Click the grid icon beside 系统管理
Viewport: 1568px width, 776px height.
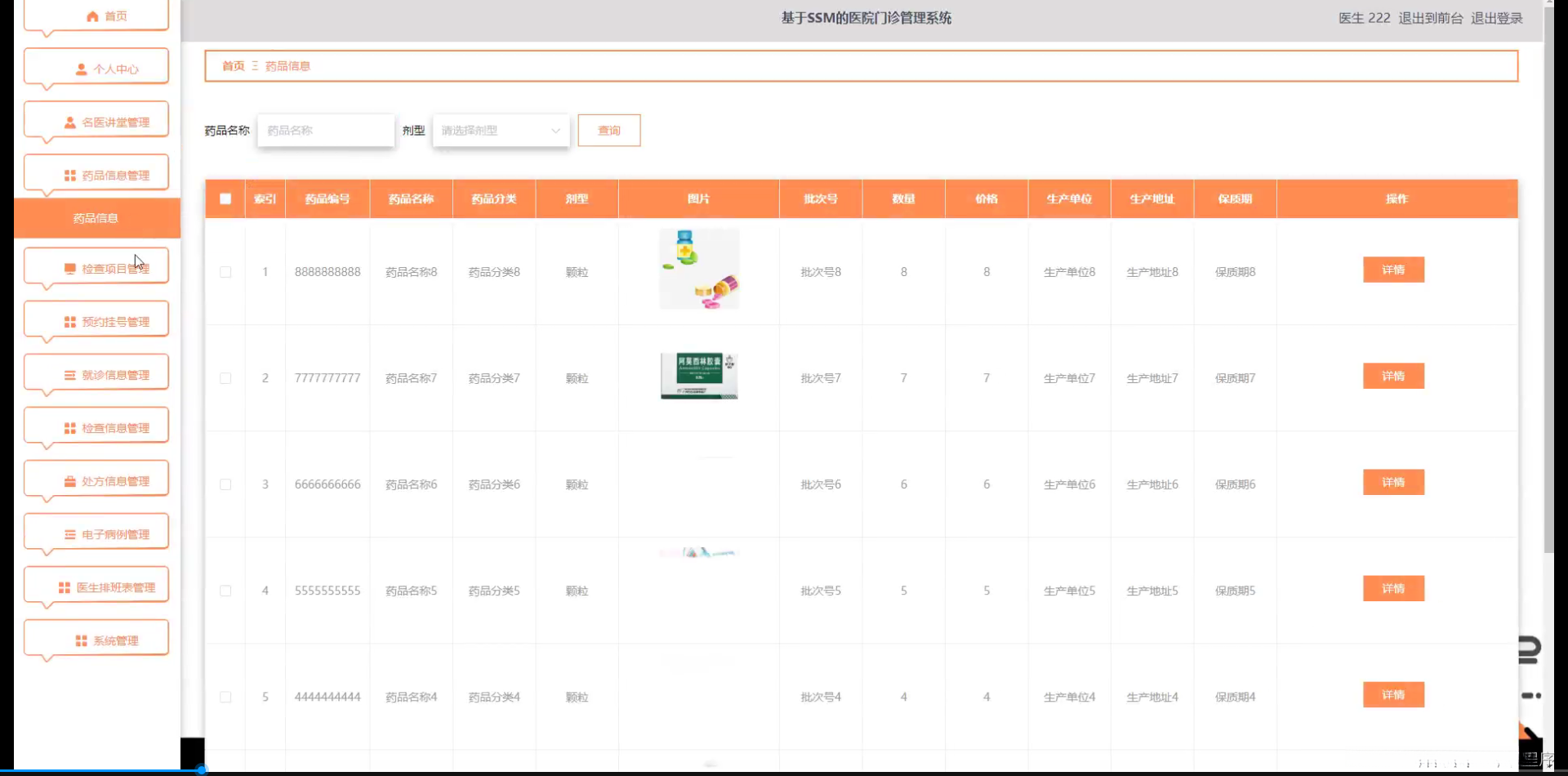81,640
